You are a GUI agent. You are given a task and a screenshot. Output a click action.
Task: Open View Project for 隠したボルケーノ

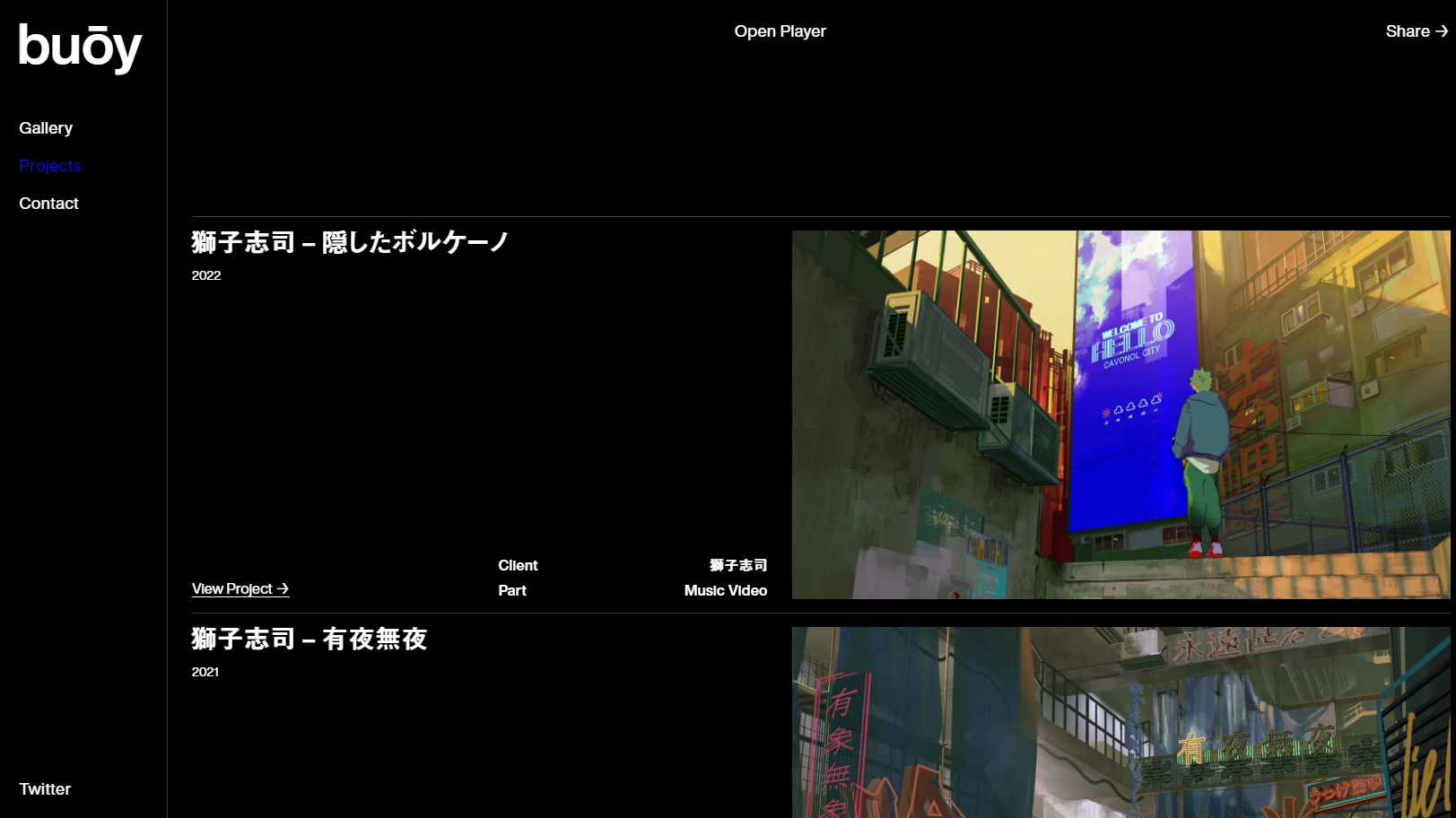[x=240, y=589]
